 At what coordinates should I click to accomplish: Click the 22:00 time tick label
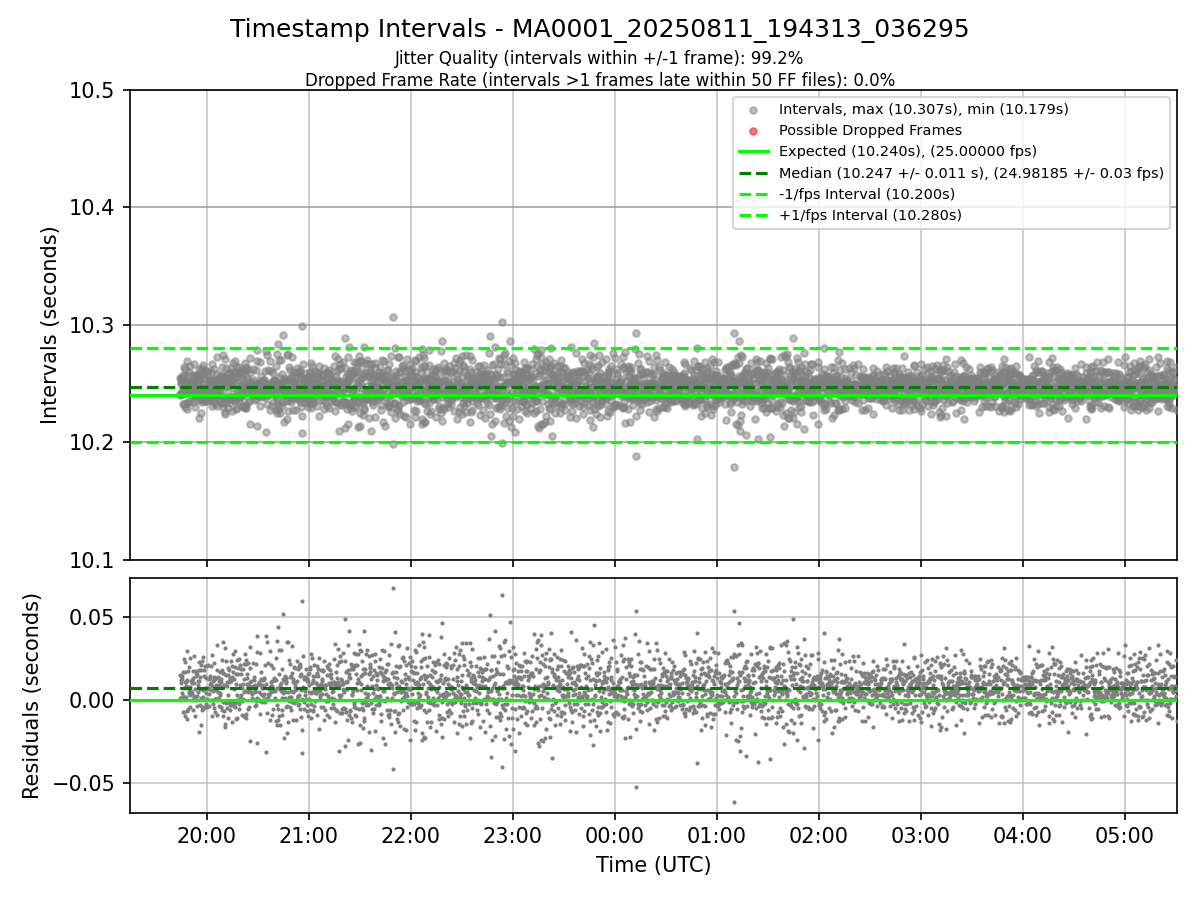tap(411, 835)
